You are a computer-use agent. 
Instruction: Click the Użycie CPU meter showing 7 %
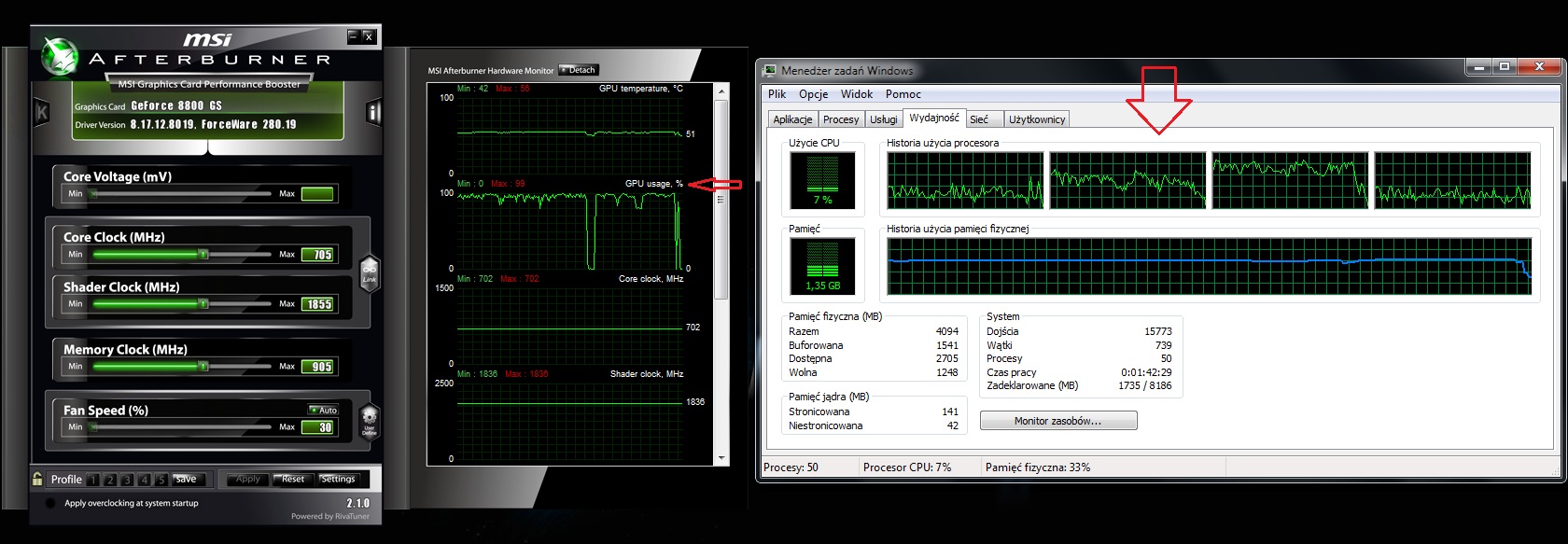tap(822, 180)
